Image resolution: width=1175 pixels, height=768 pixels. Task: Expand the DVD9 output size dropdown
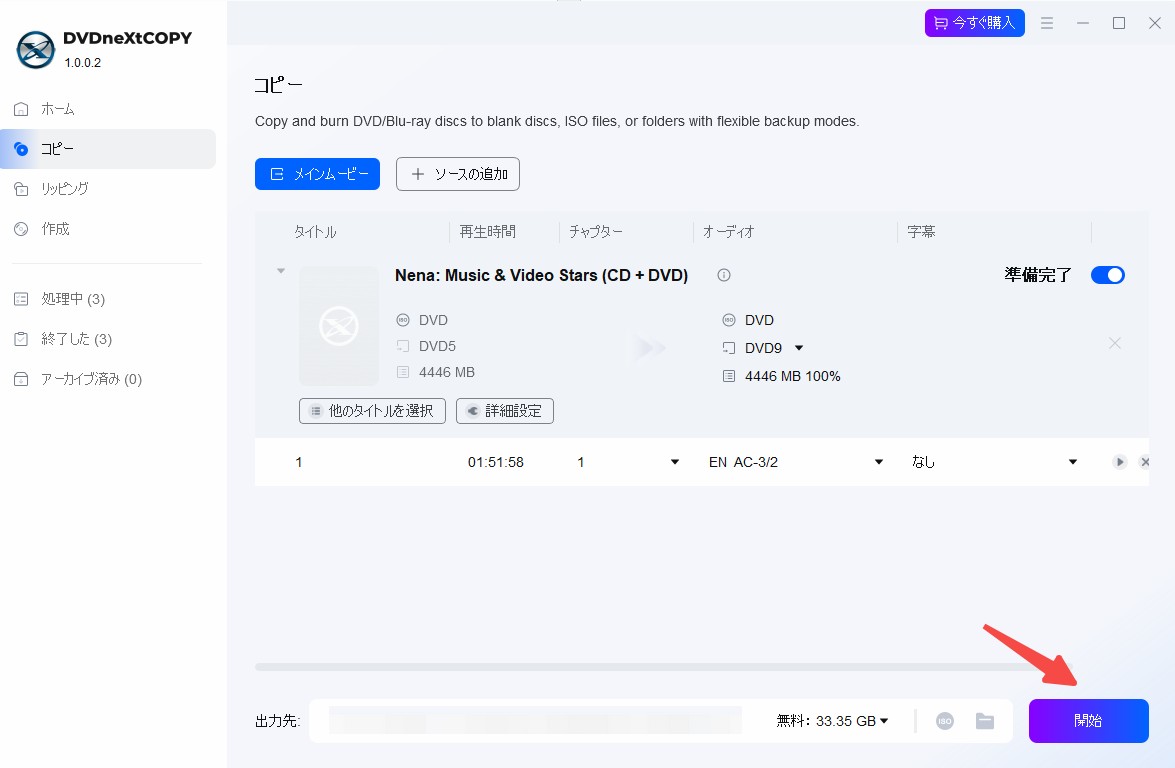click(x=799, y=348)
